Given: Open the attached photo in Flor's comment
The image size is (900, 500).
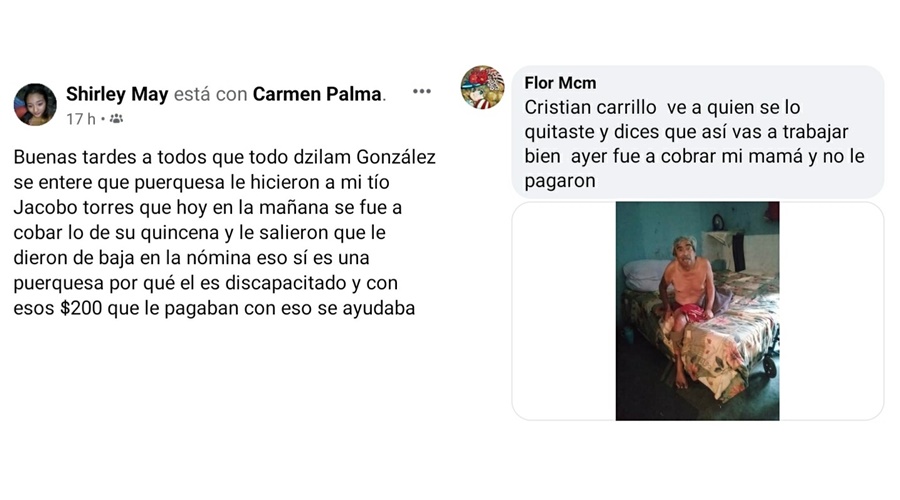Looking at the screenshot, I should (697, 311).
